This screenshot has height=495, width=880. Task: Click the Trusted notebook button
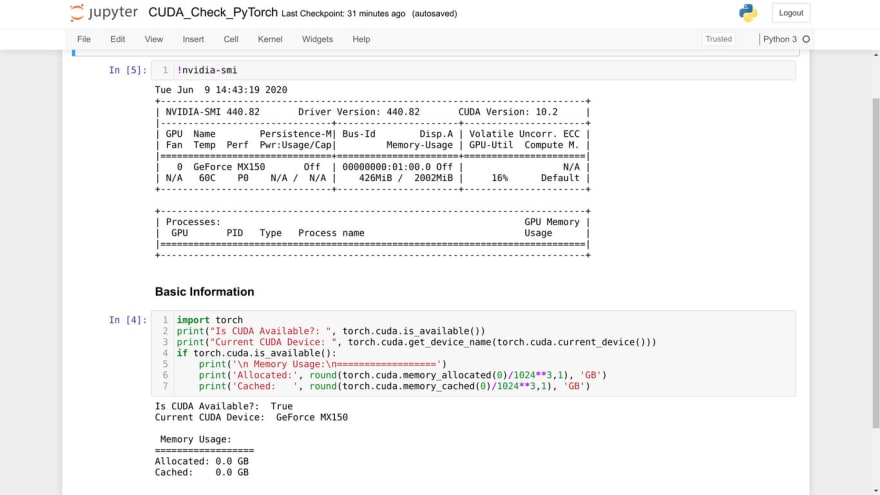(718, 39)
